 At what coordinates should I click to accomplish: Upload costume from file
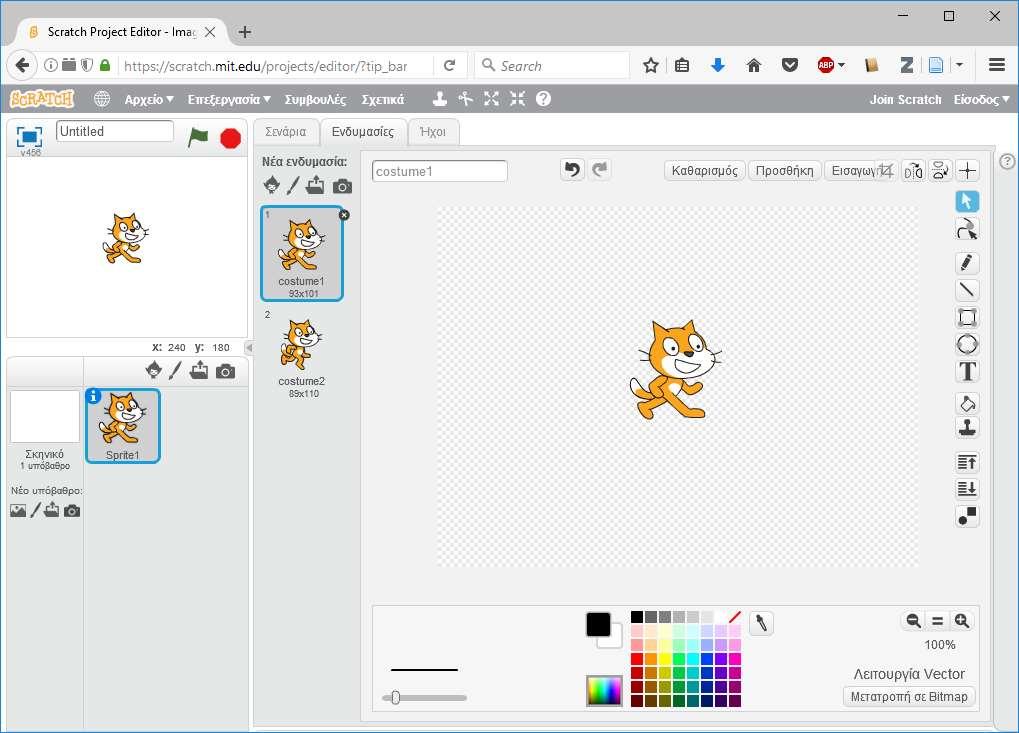(315, 186)
